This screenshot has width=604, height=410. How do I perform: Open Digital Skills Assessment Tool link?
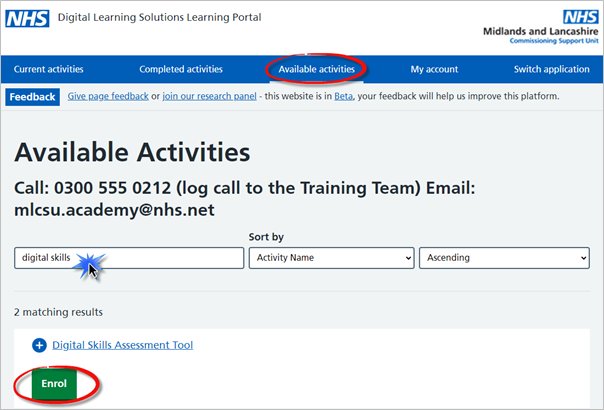[x=122, y=345]
